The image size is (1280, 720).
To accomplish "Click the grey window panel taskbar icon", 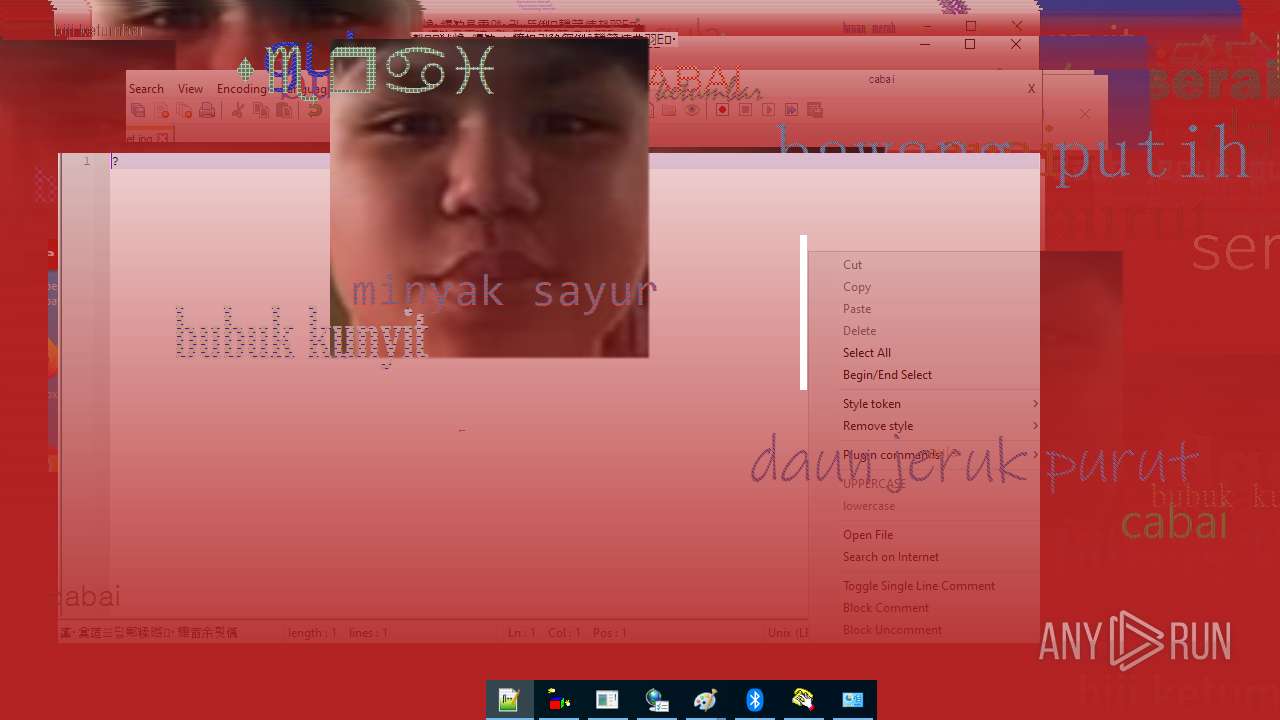I will pyautogui.click(x=607, y=700).
